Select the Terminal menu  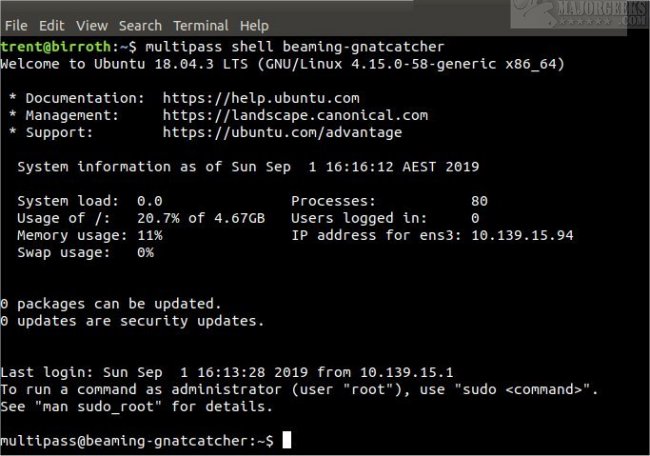[201, 25]
